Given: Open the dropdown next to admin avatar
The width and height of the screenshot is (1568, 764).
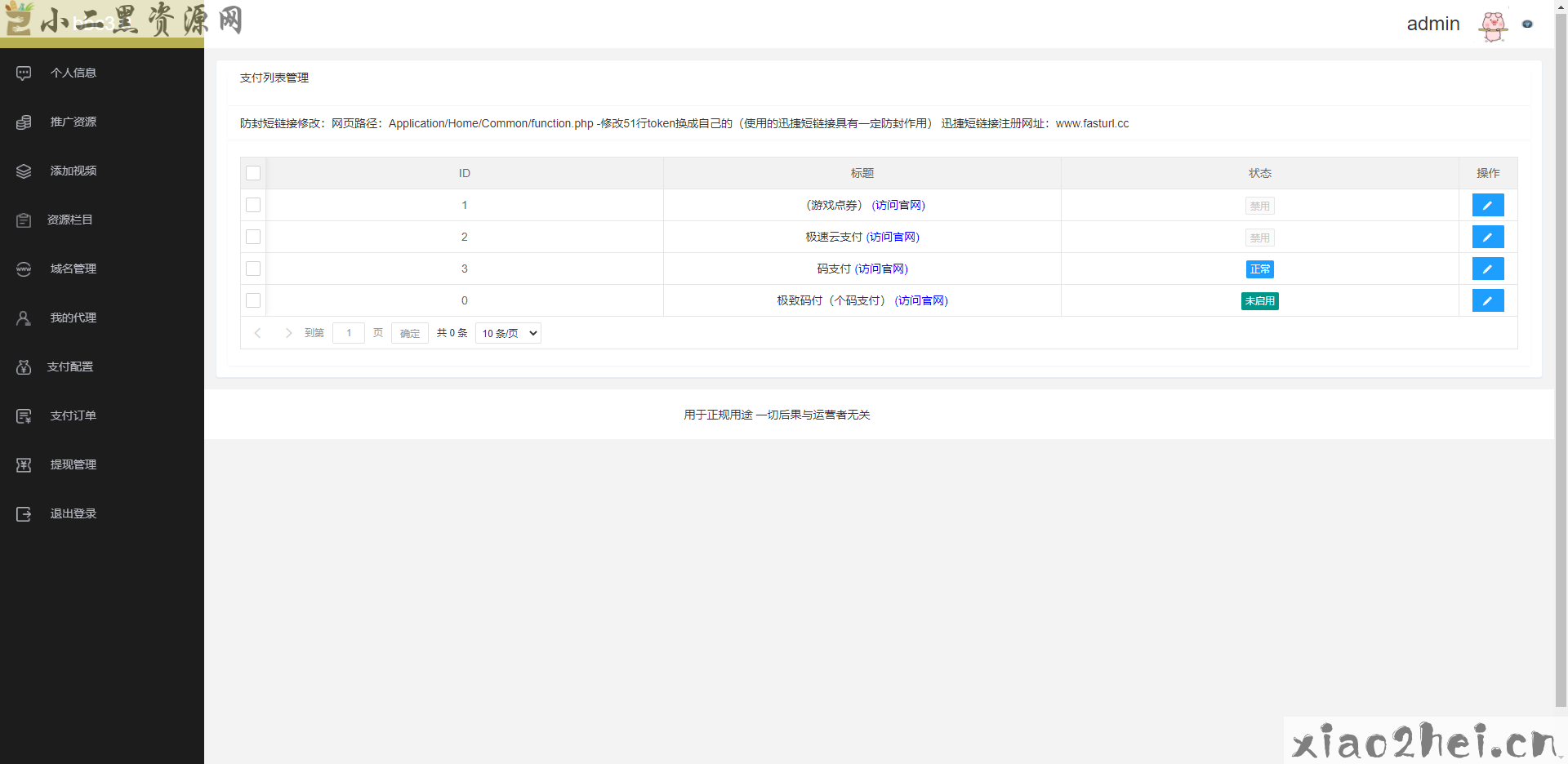Looking at the screenshot, I should point(1527,24).
